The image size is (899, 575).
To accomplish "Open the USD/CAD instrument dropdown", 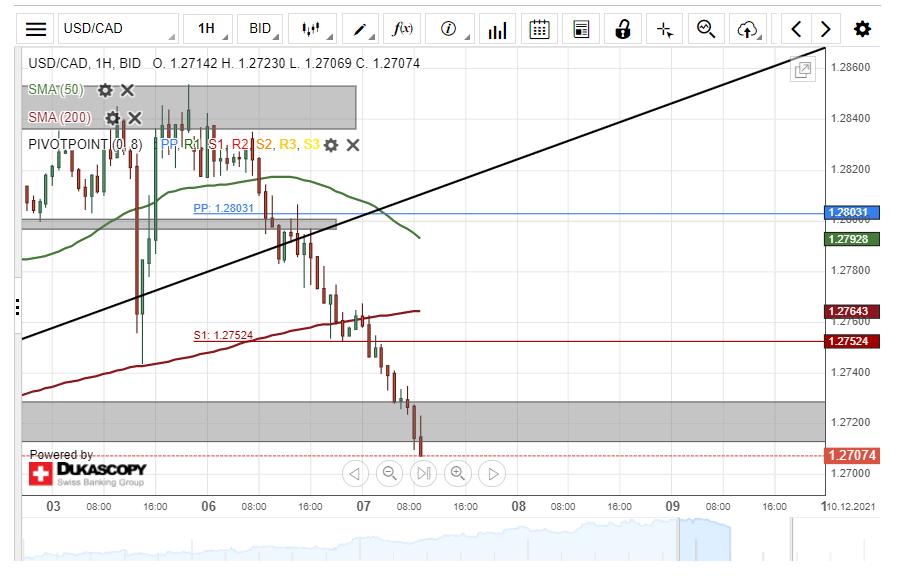I will click(118, 29).
